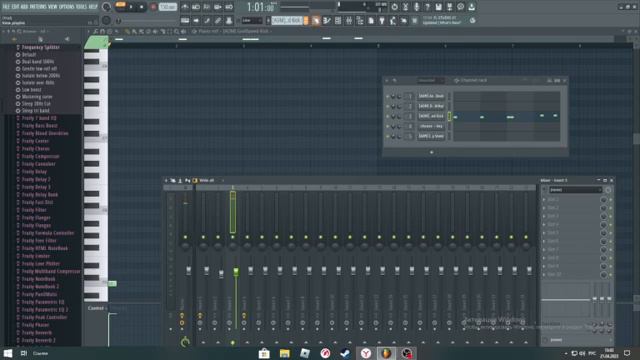The image size is (640, 360).
Task: Open the FILE menu
Action: tap(6, 7)
